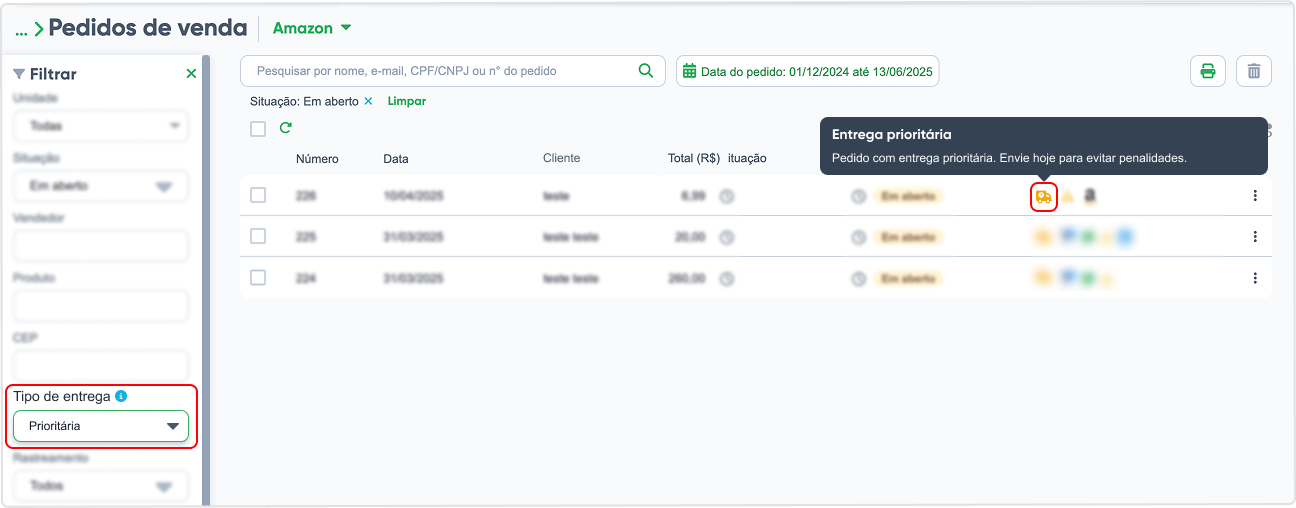This screenshot has width=1296, height=508.
Task: Click the Produto filter input
Action: (x=100, y=306)
